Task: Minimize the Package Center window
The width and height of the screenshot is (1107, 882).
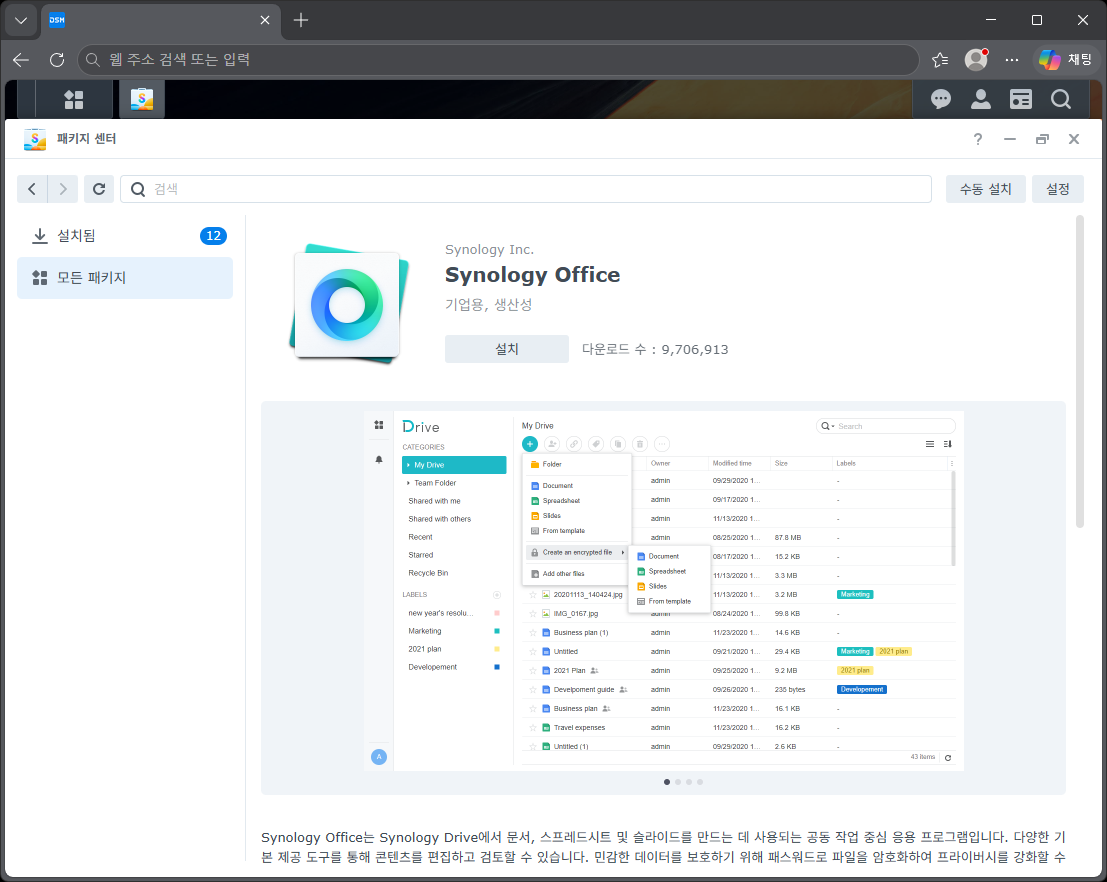Action: (1010, 139)
